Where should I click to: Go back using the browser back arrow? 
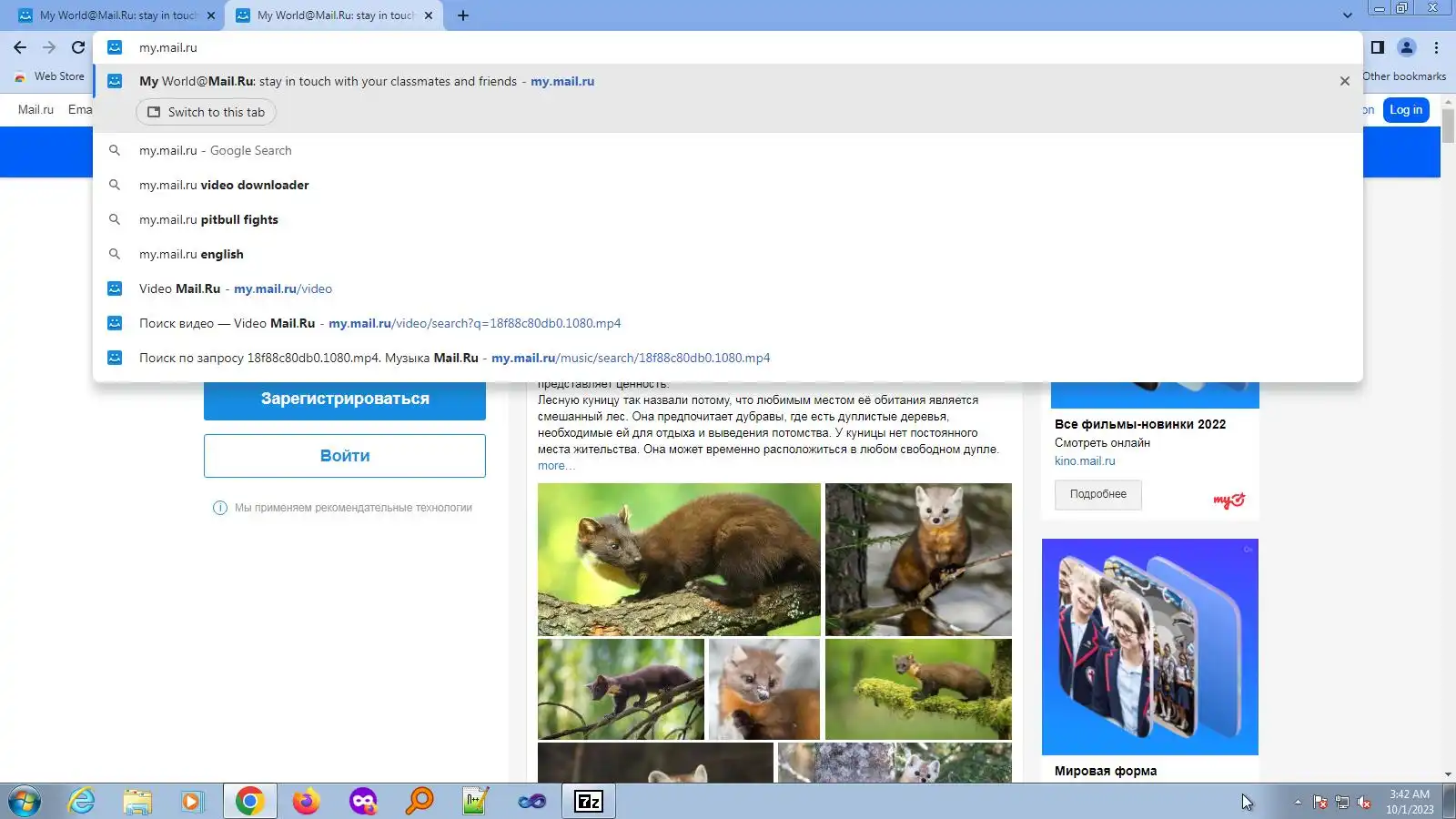tap(20, 47)
